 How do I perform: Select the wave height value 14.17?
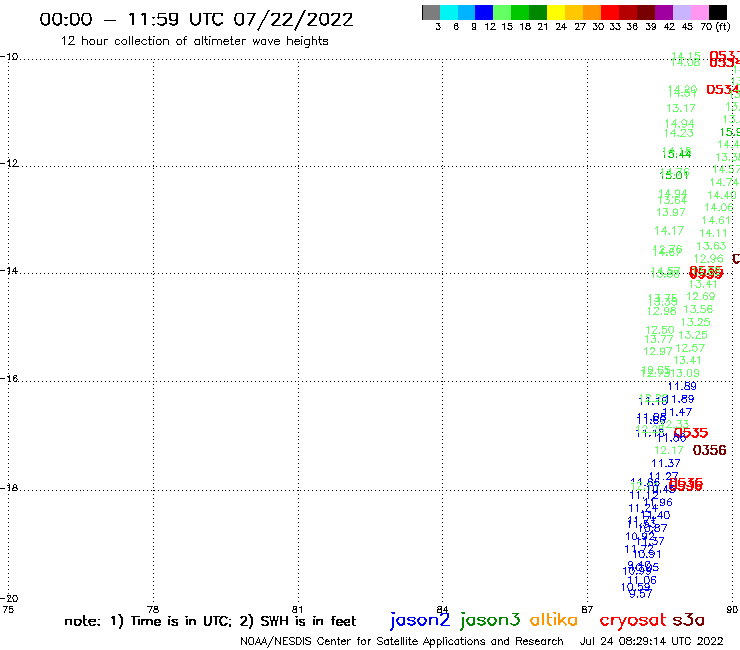coord(669,231)
